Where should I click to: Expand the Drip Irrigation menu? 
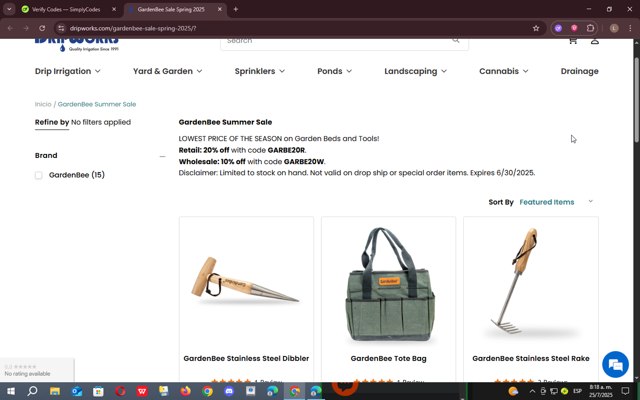[x=67, y=71]
